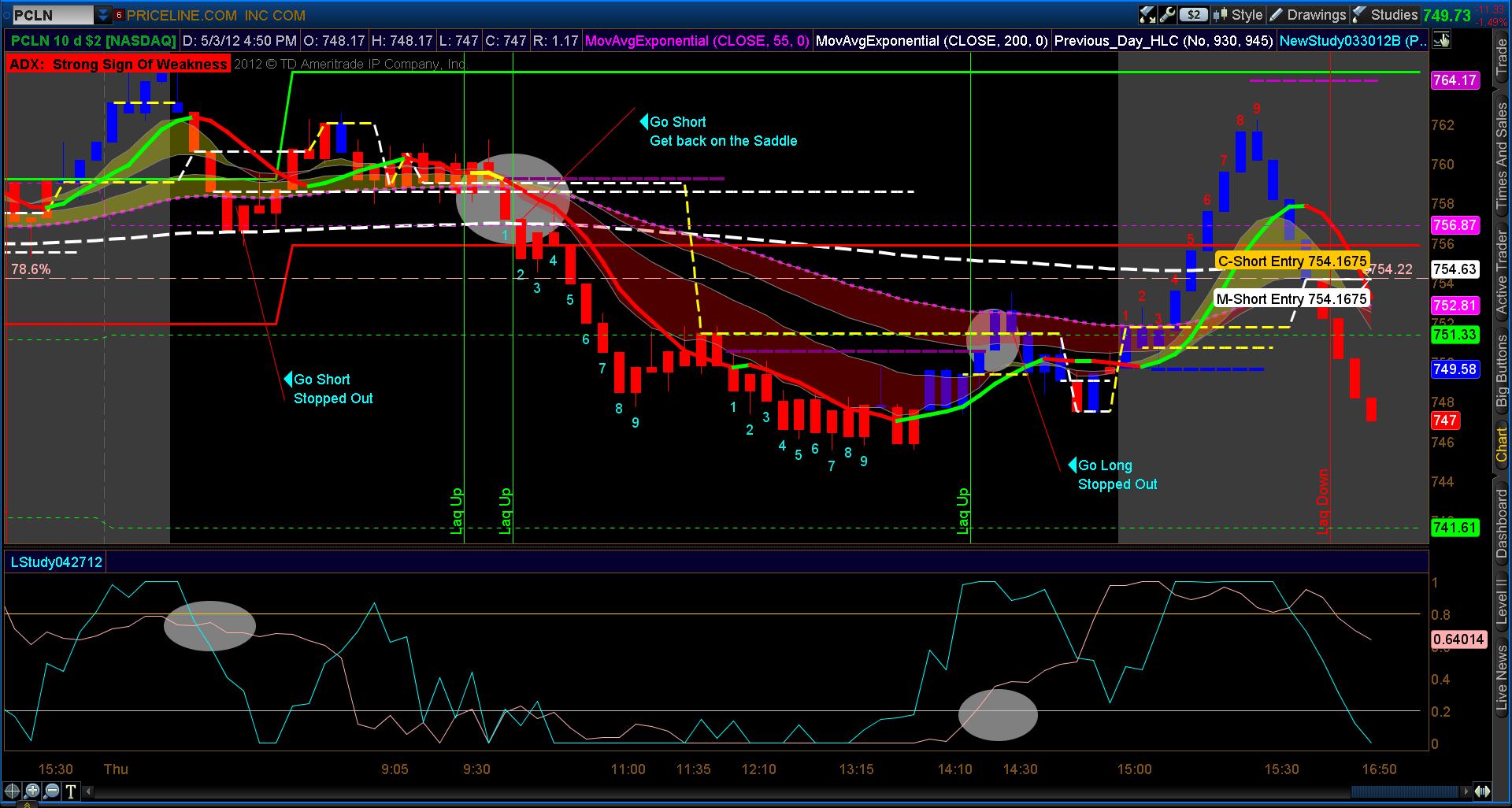Click the 11:35 time axis label
The image size is (1512, 808).
click(693, 769)
